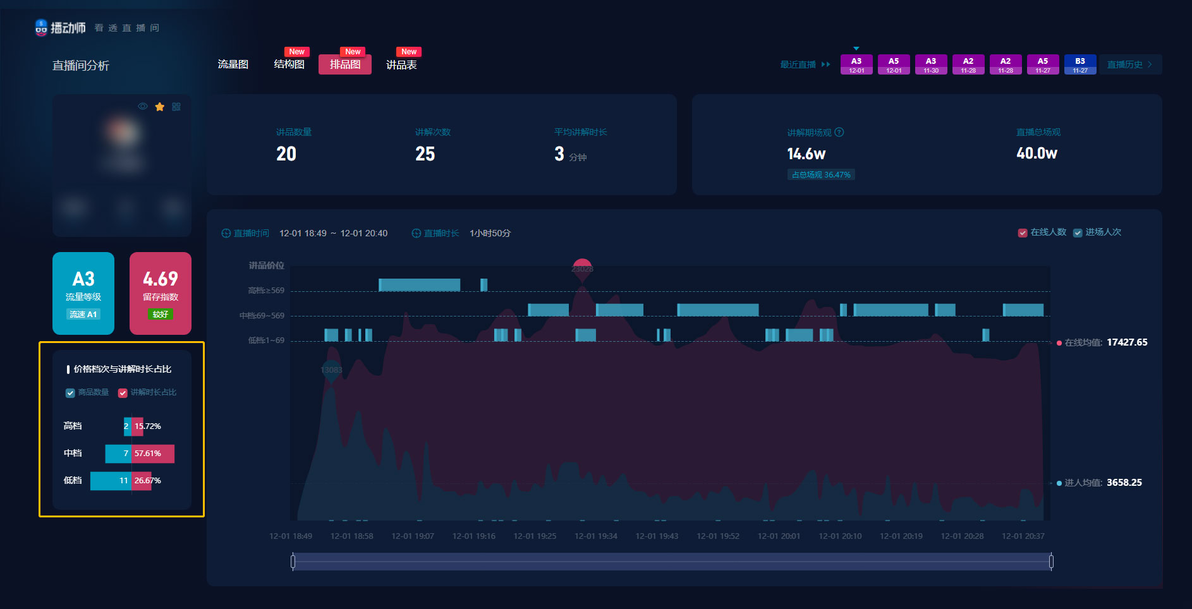
Task: Select the 结构图 tab
Action: click(x=290, y=65)
